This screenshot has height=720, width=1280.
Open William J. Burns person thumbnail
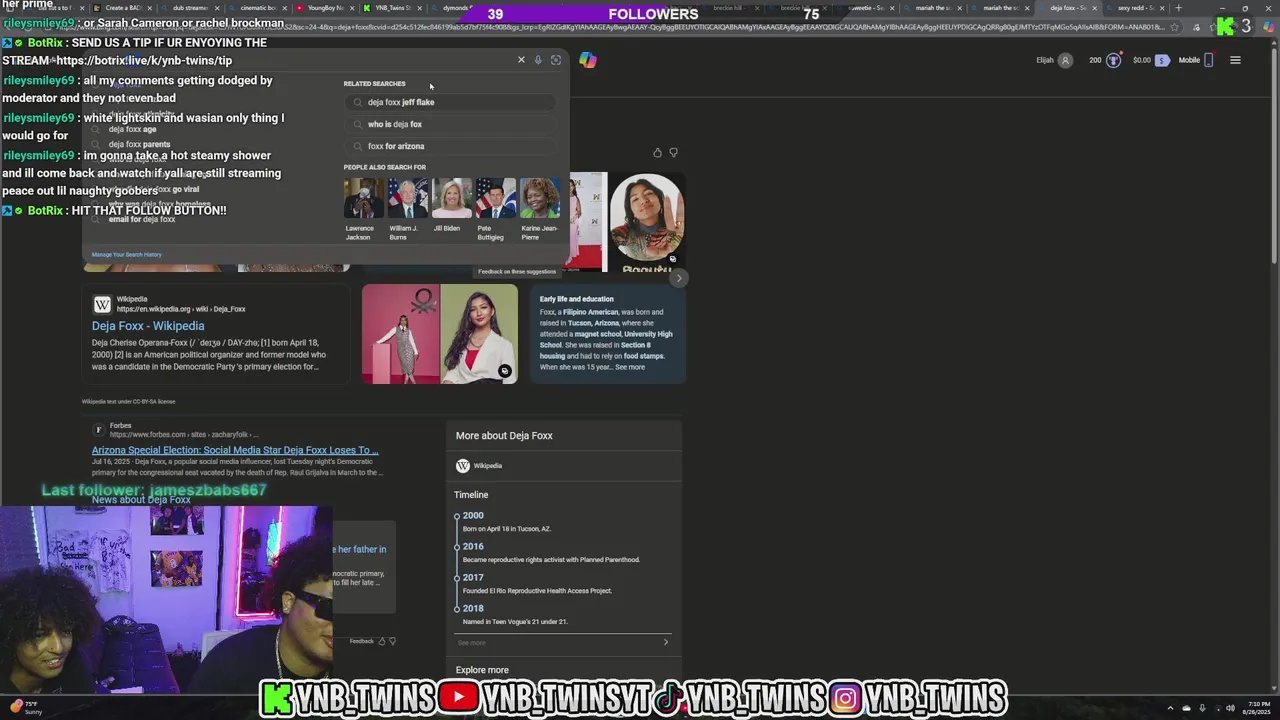click(x=407, y=198)
